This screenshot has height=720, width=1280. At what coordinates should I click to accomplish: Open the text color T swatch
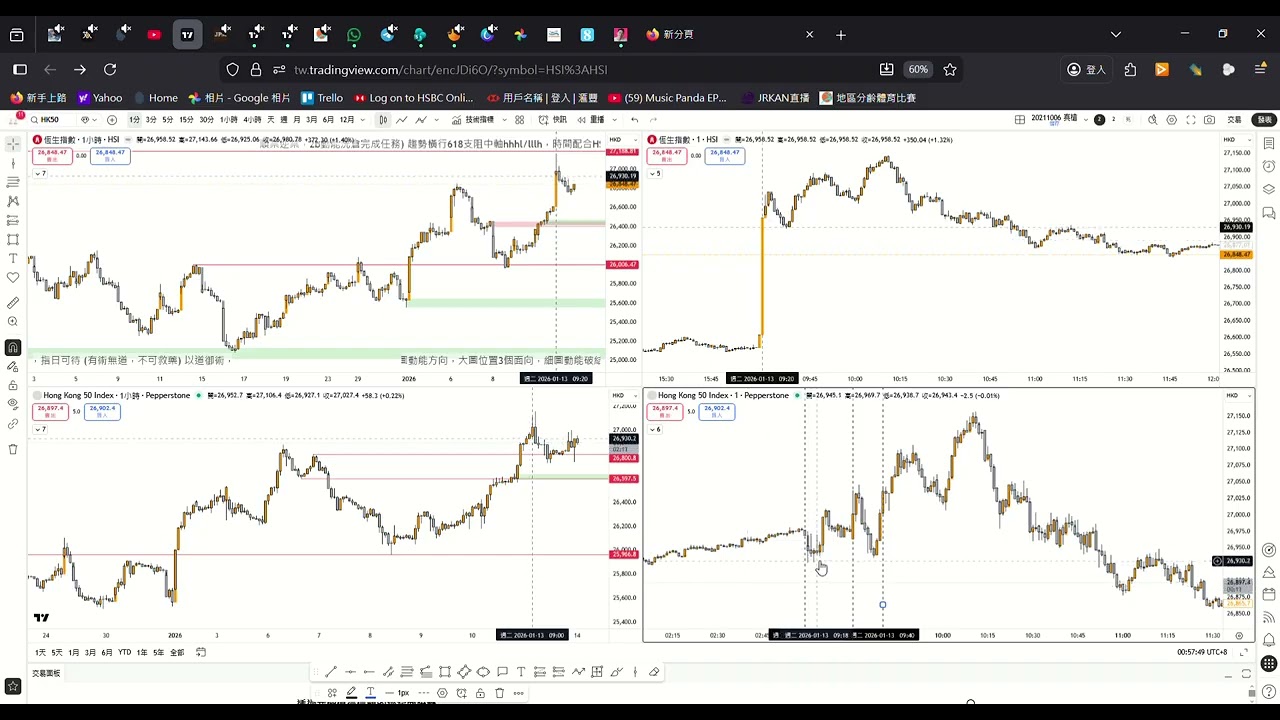pyautogui.click(x=370, y=692)
